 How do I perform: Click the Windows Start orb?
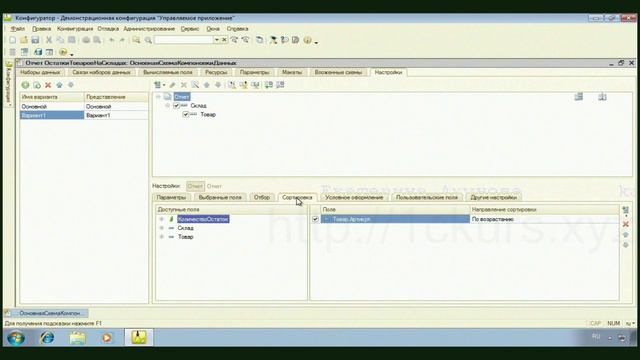[x=16, y=338]
